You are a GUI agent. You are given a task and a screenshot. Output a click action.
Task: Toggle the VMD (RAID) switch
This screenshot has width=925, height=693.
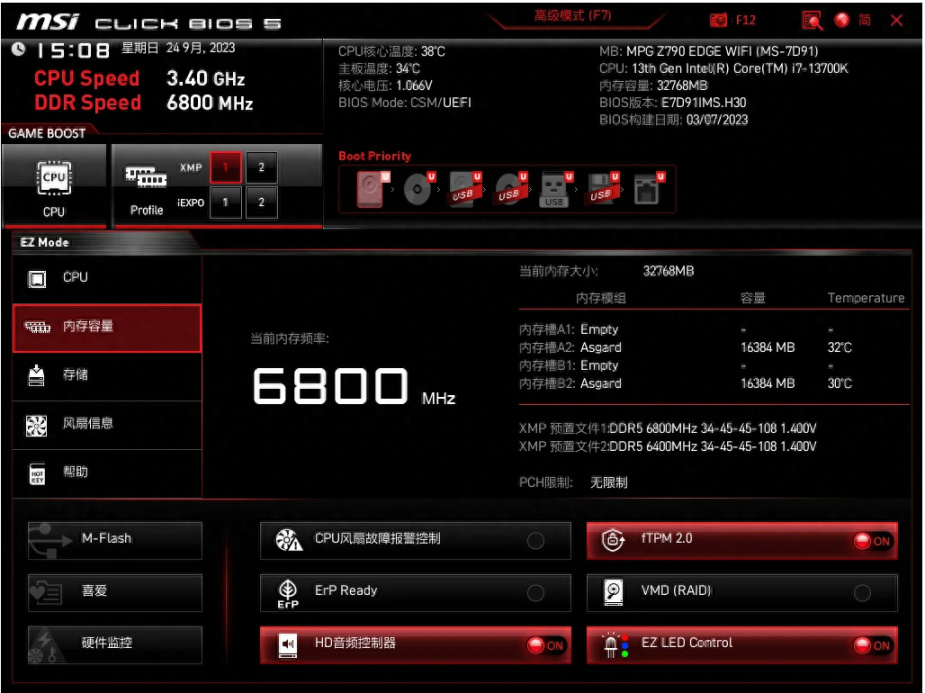(862, 592)
